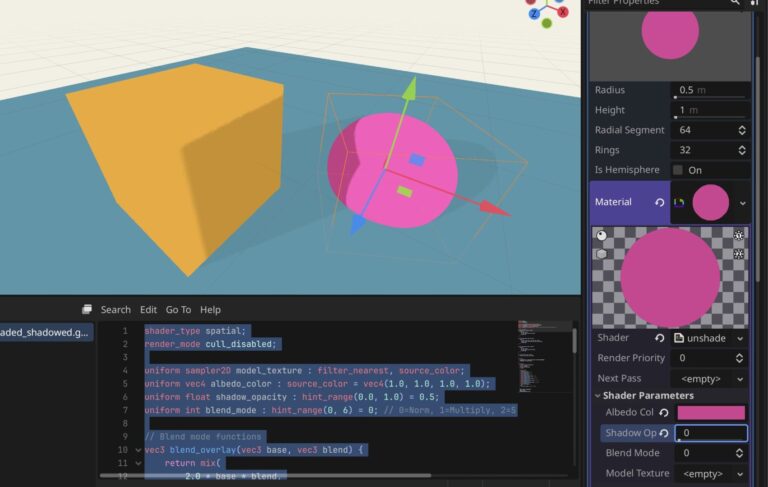Click the Shader revert arrow icon
The image size is (768, 487).
click(x=658, y=338)
